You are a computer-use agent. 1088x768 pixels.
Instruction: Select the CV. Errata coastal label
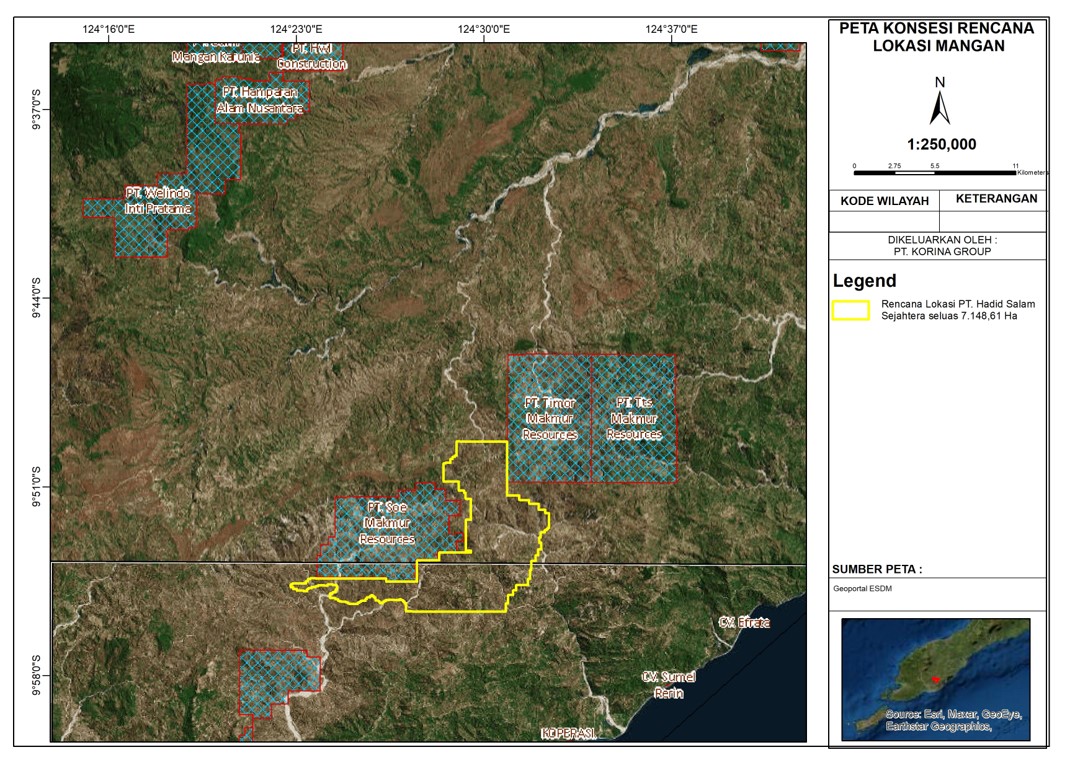point(743,622)
